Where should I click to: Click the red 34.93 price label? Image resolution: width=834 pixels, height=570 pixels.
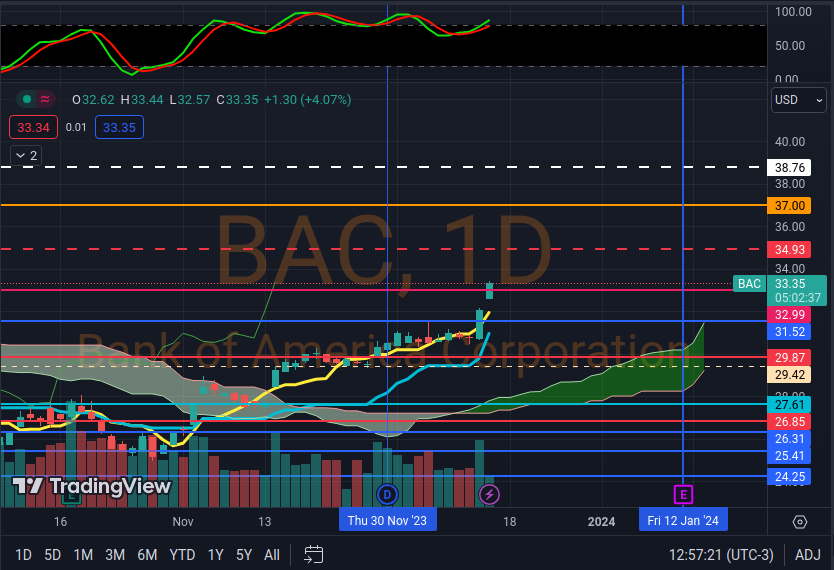click(x=789, y=249)
